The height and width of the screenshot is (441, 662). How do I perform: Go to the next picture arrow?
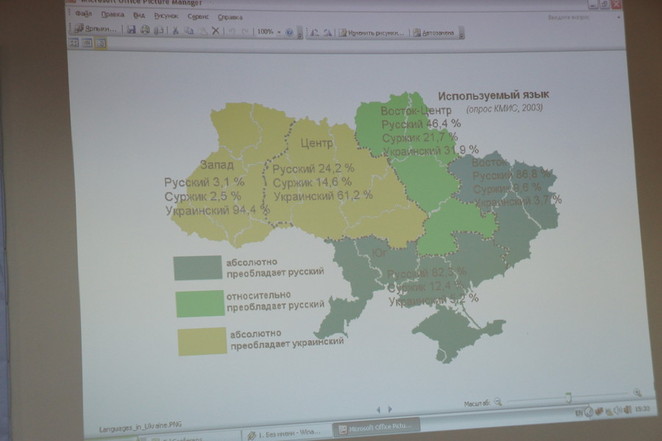pos(389,408)
